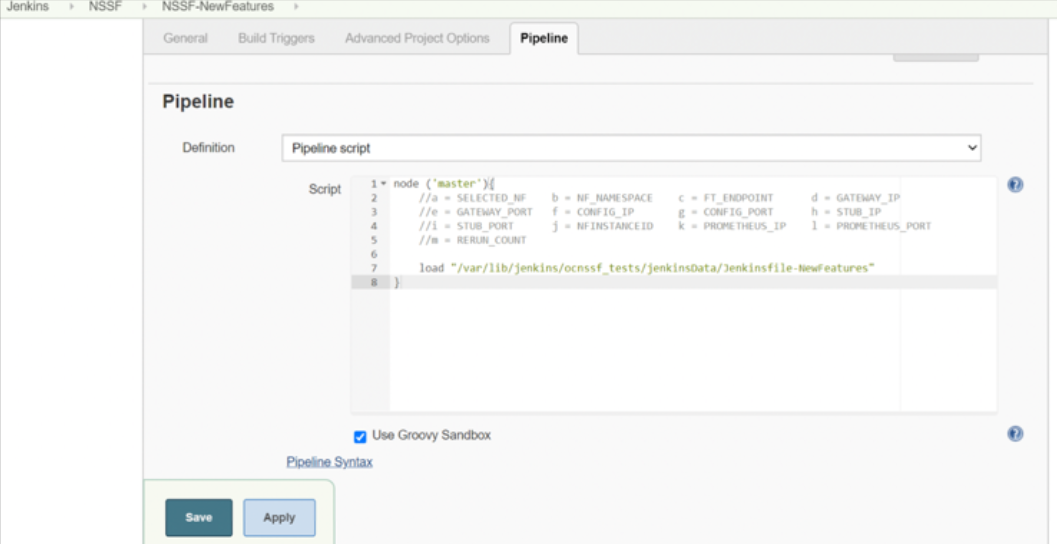The image size is (1057, 544).
Task: Go to NSSF breadcrumb
Action: coord(105,7)
